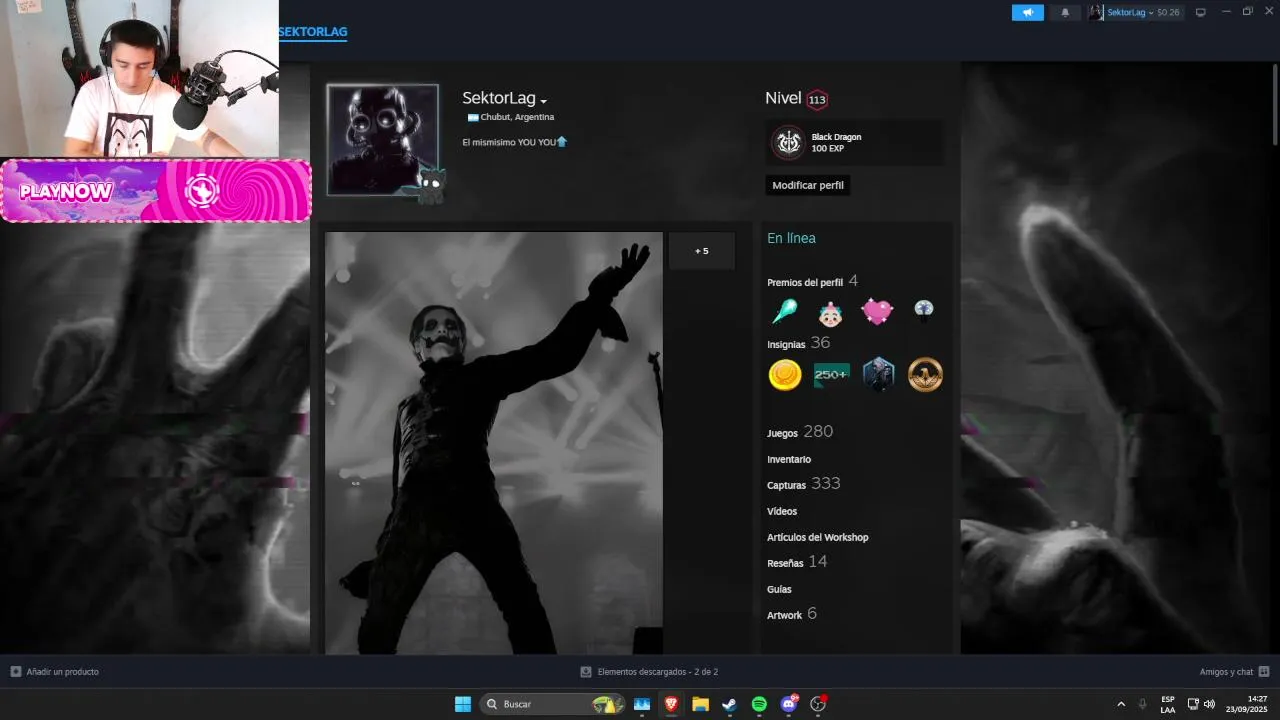Open Artículos del Workshop link
1280x720 pixels.
(818, 537)
